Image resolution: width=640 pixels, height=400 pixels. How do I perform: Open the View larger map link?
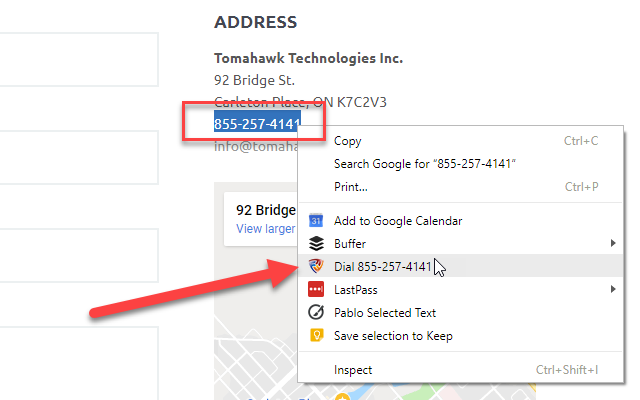pos(266,229)
